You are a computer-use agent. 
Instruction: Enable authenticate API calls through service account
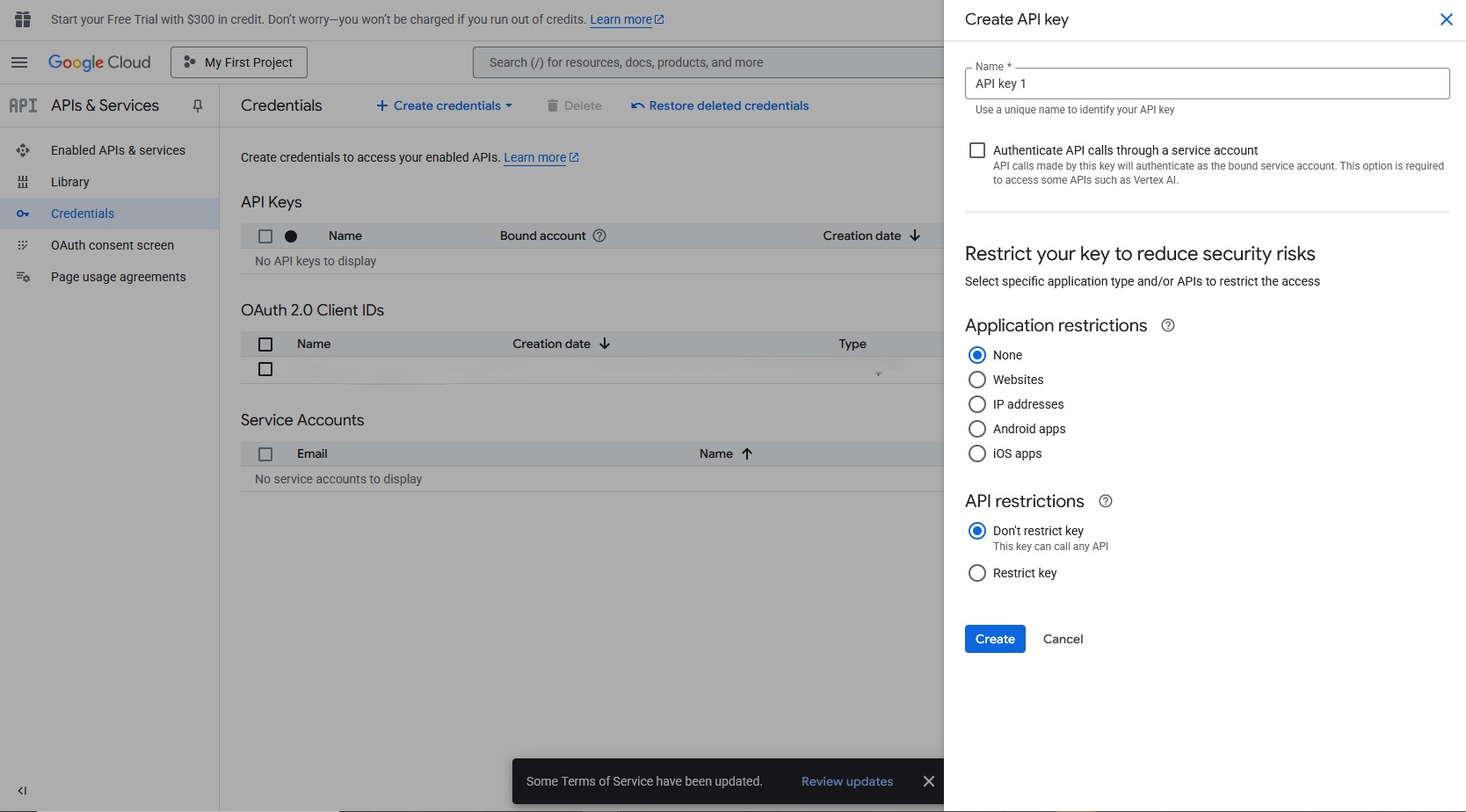977,150
